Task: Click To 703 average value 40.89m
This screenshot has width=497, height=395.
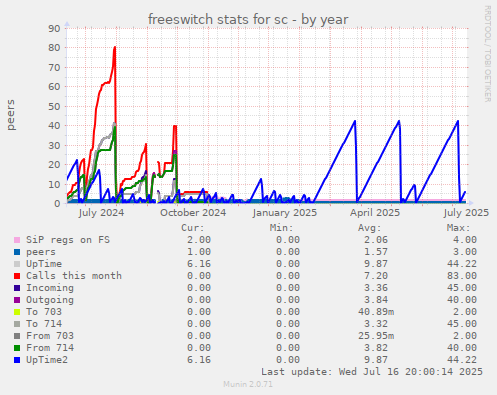Action: [x=376, y=312]
